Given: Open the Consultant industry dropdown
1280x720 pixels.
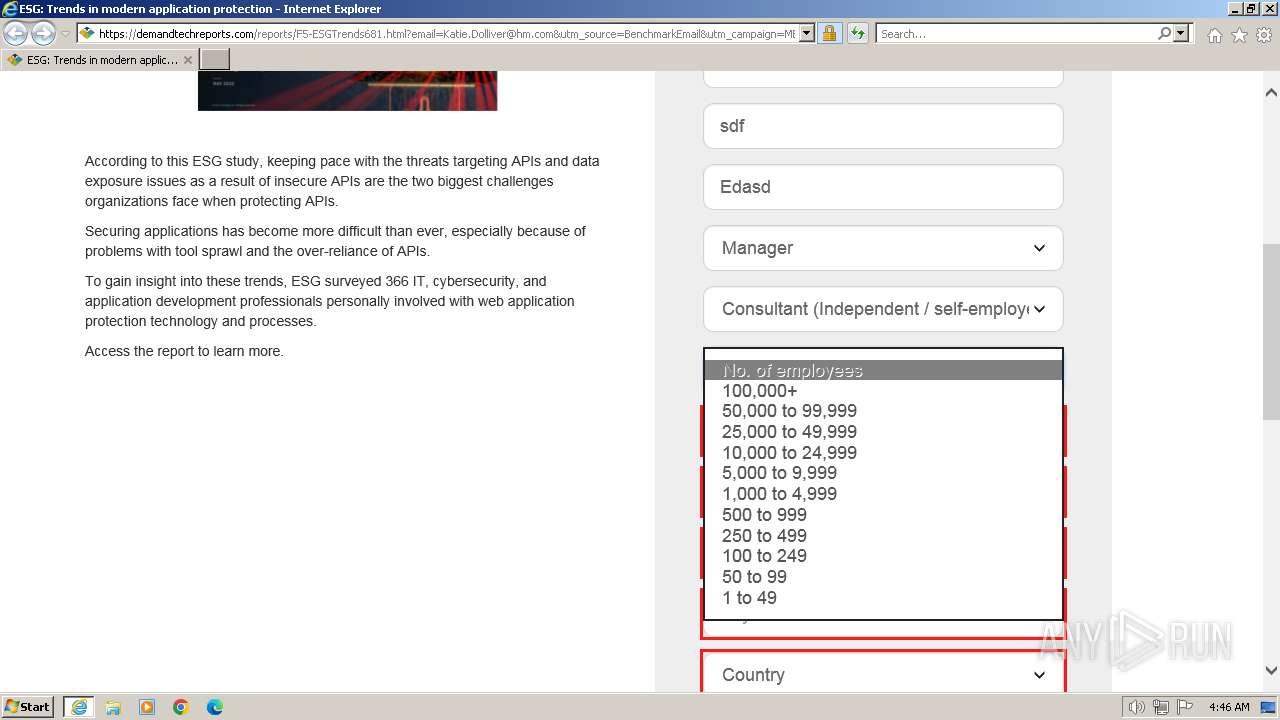Looking at the screenshot, I should click(883, 309).
